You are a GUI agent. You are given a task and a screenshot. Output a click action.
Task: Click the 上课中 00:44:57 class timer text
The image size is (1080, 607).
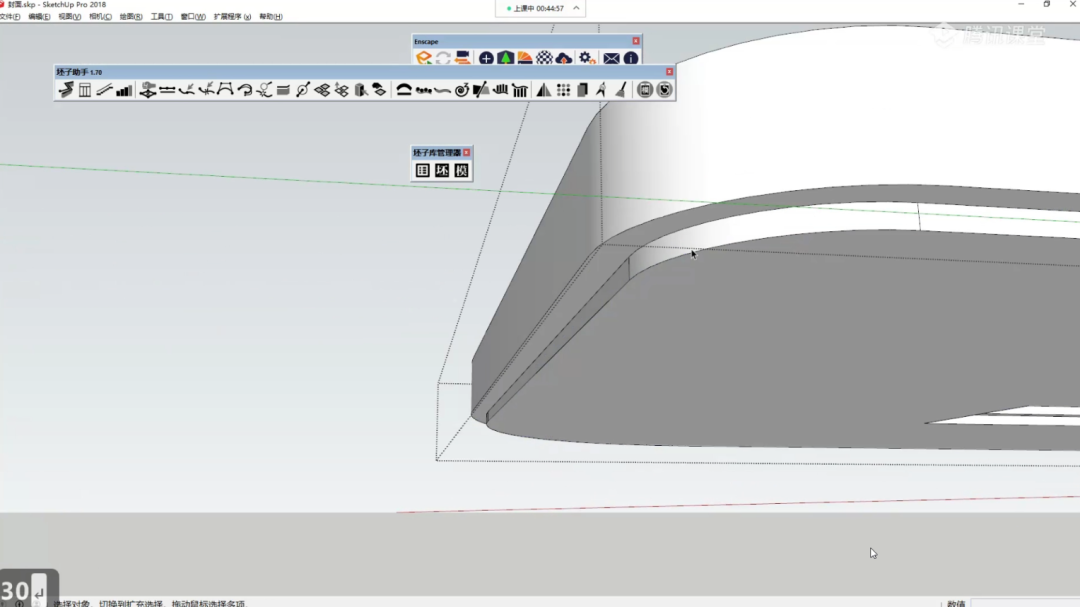coord(538,8)
